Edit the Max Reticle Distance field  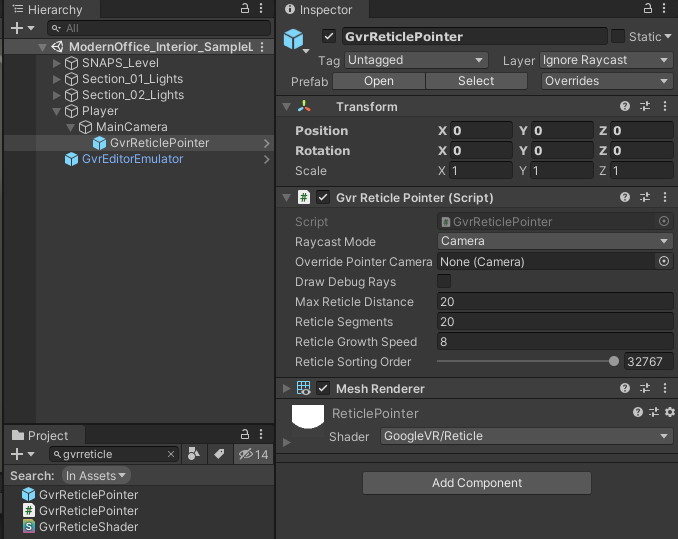(x=555, y=302)
